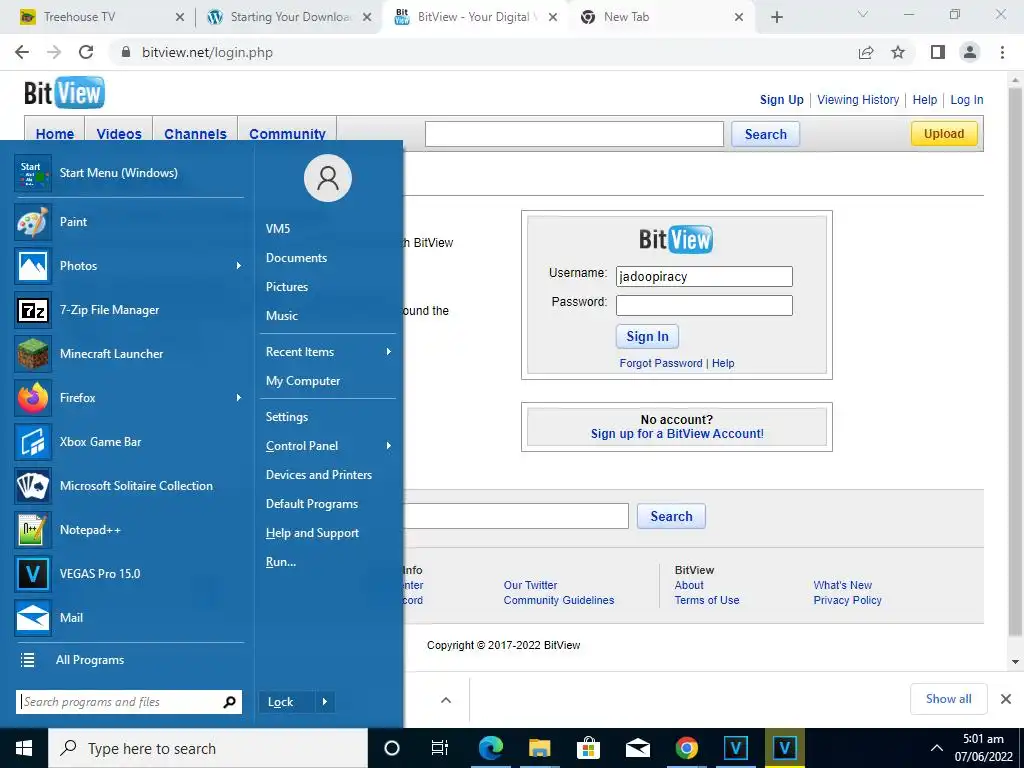
Task: Click the Start Menu (Windows) entry
Action: pos(128,173)
